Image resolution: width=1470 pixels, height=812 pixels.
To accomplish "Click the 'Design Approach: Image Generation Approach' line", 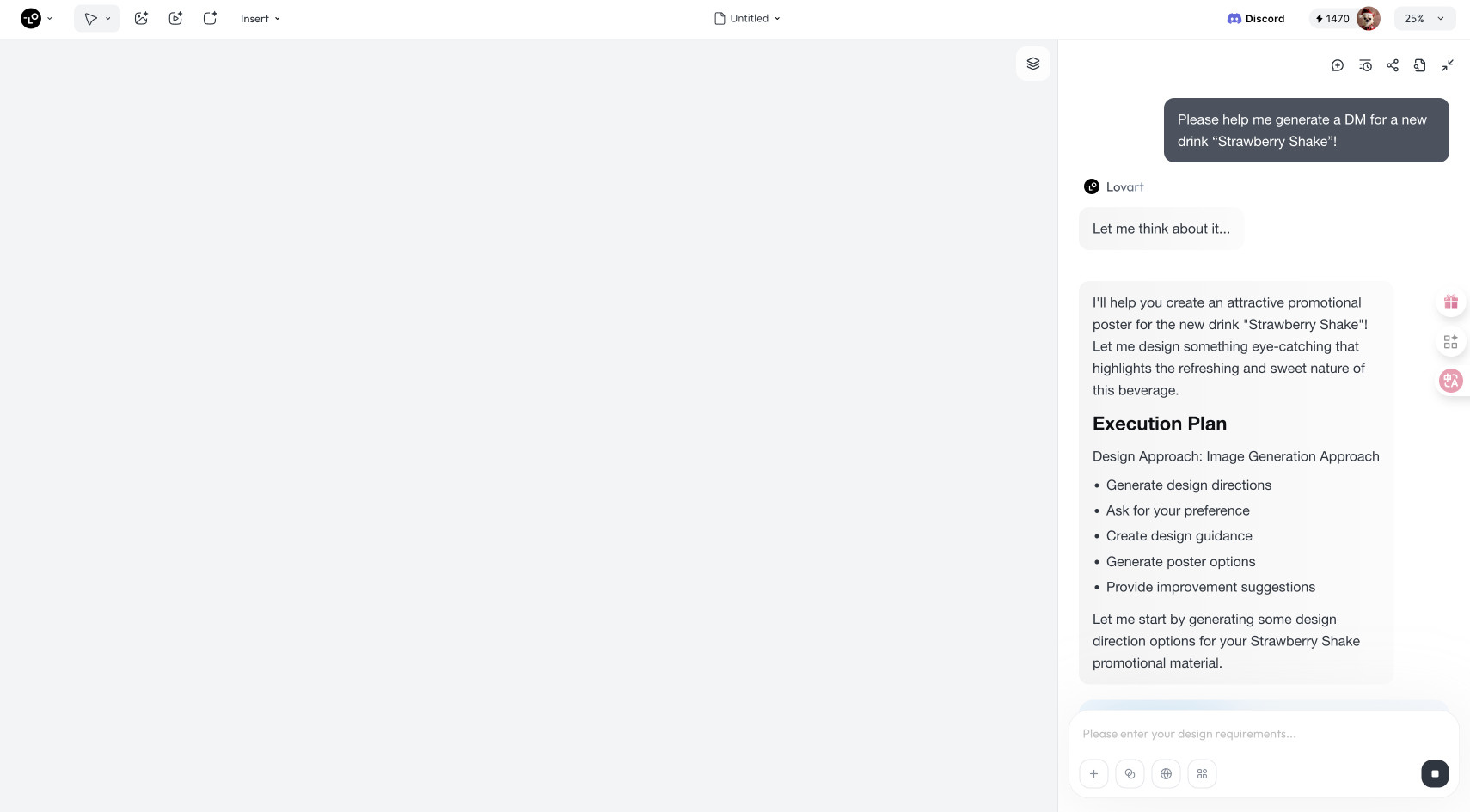I will [x=1236, y=456].
